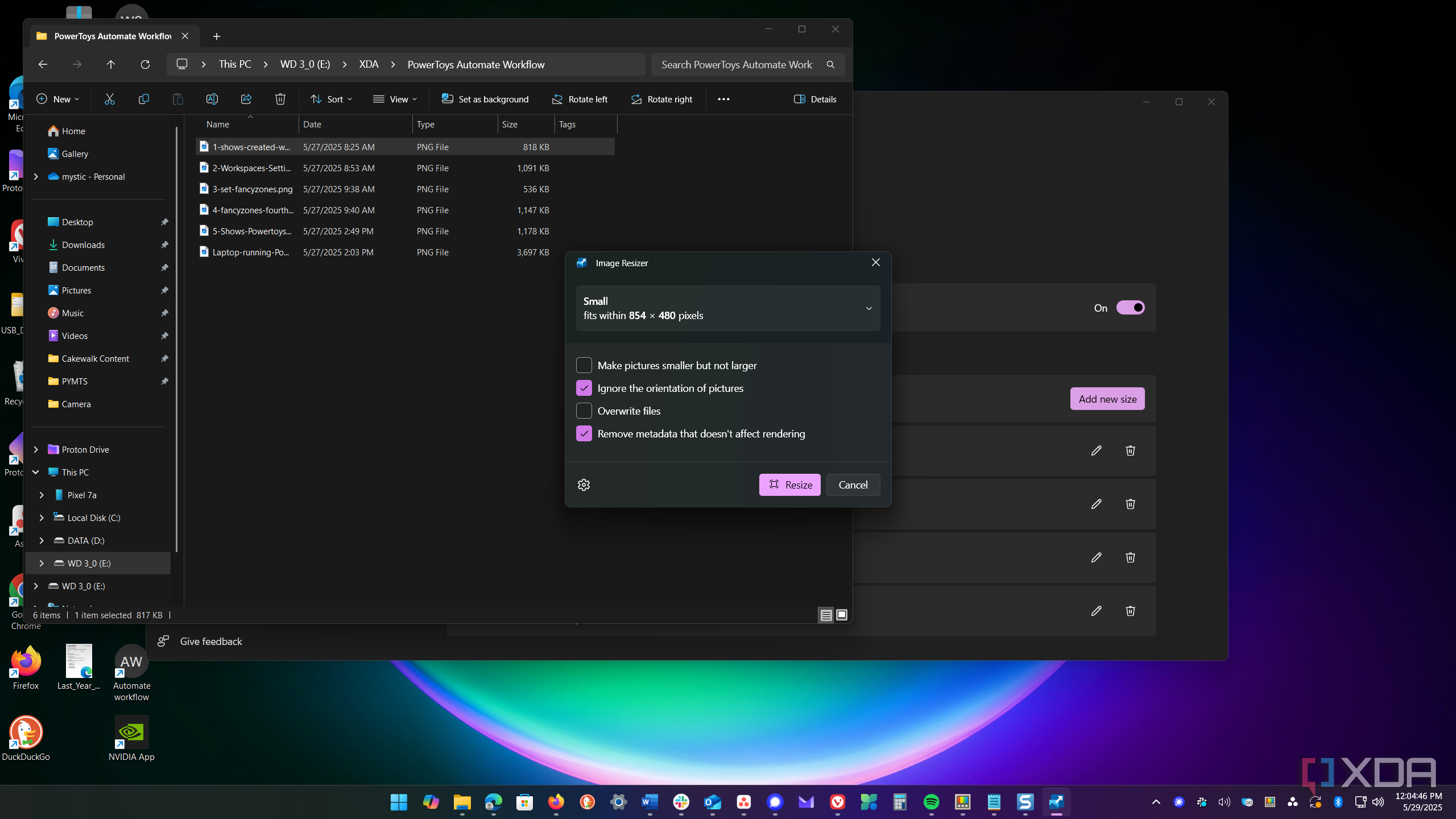Click Rotate left in Explorer toolbar
This screenshot has width=1456, height=819.
pyautogui.click(x=580, y=99)
